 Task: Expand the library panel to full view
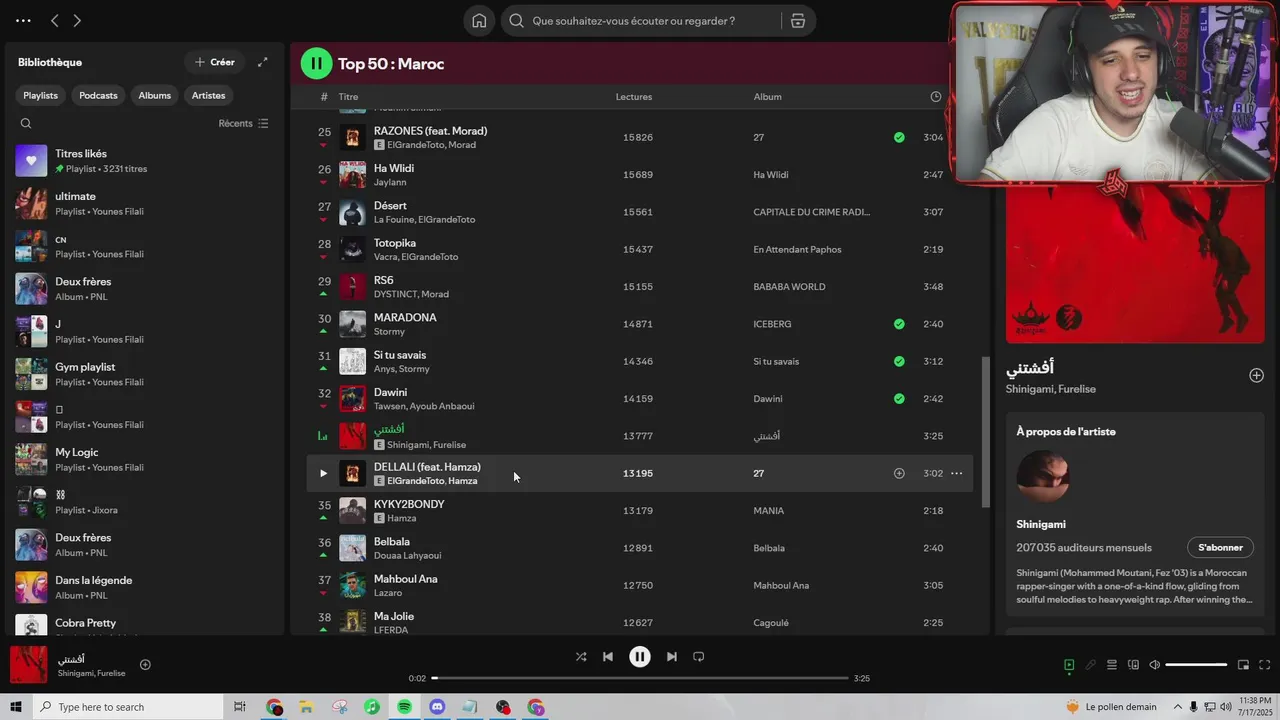263,62
